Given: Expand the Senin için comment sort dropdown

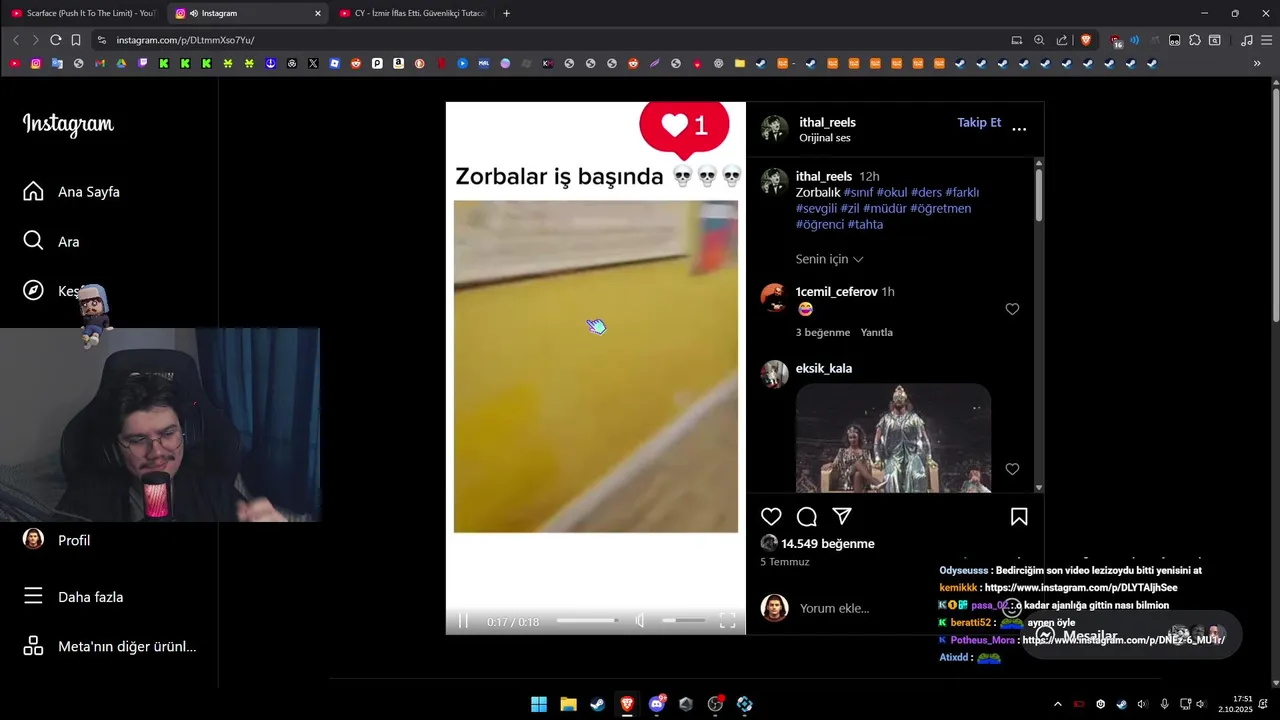Looking at the screenshot, I should click(829, 259).
